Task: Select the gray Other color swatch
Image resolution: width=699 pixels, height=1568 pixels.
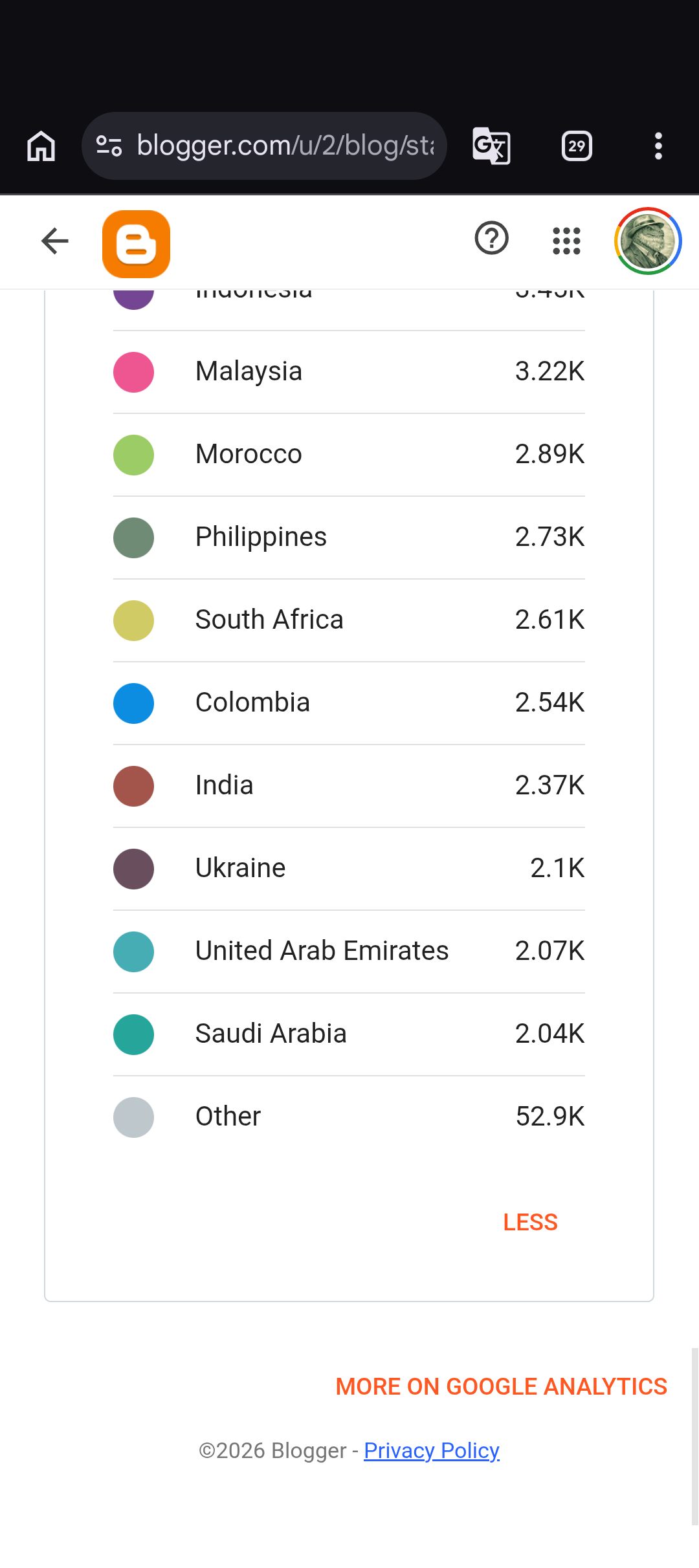Action: (x=133, y=1117)
